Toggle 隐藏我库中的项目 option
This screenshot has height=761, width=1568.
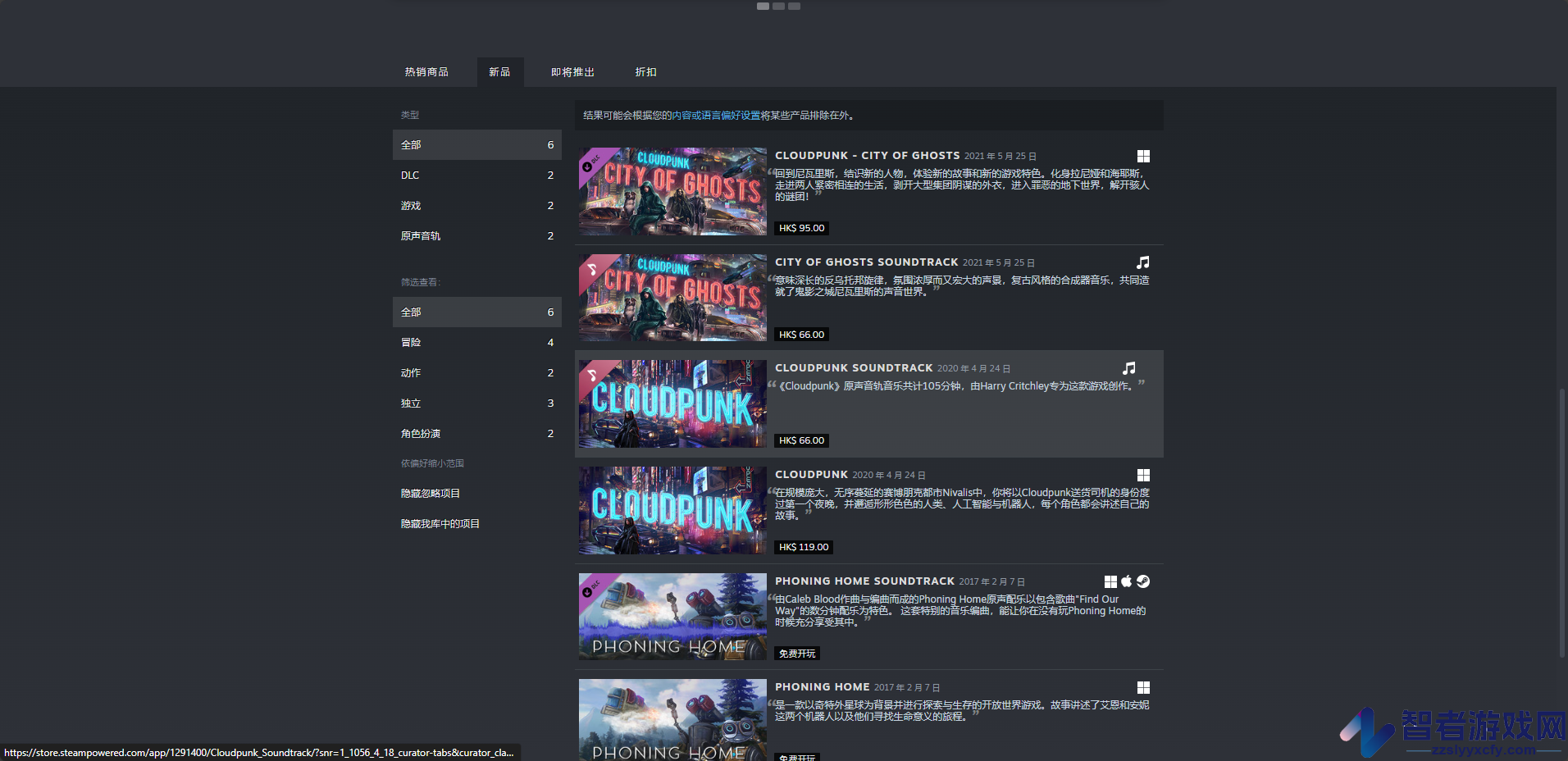440,524
